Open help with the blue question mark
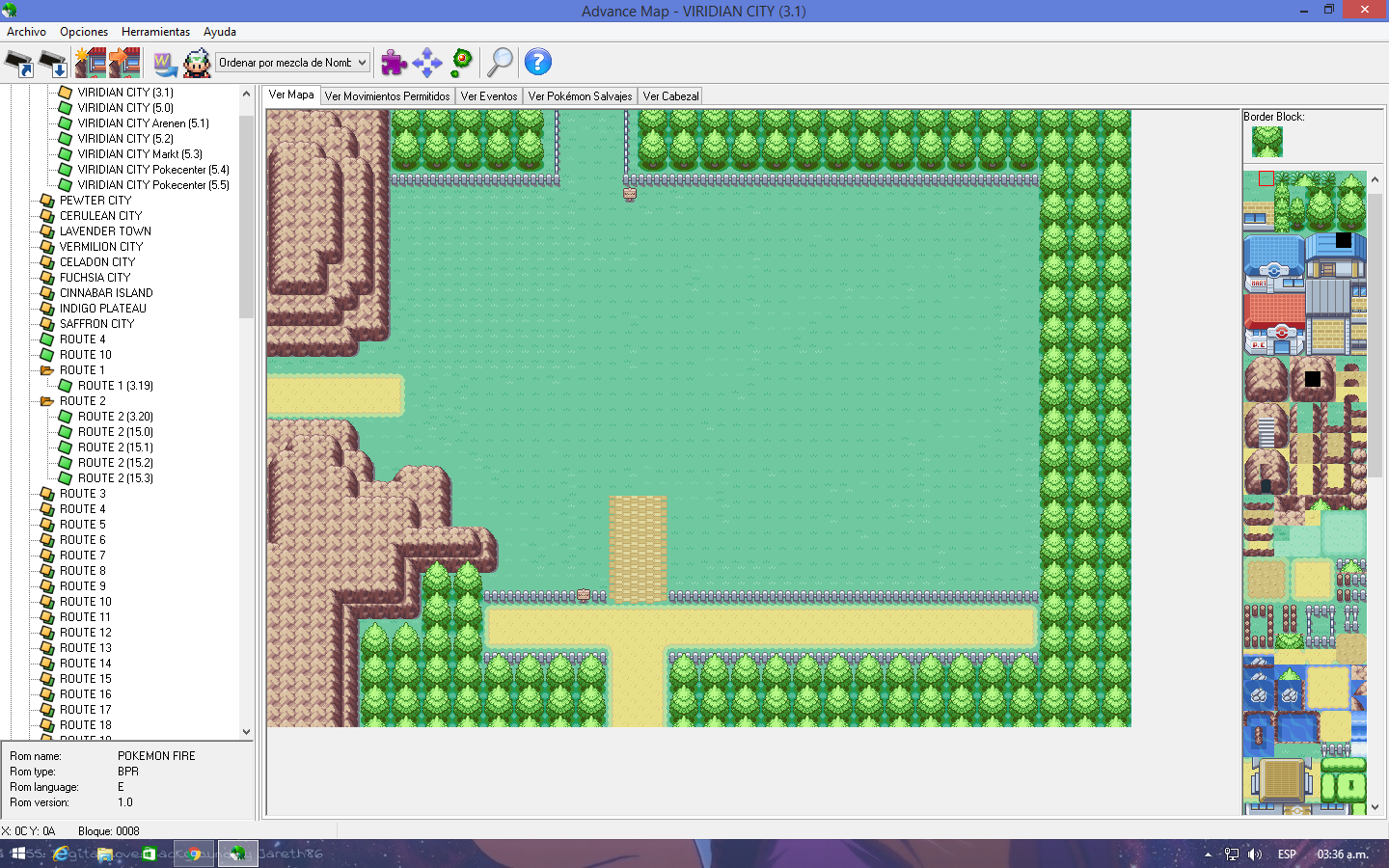Image resolution: width=1389 pixels, height=868 pixels. point(537,63)
